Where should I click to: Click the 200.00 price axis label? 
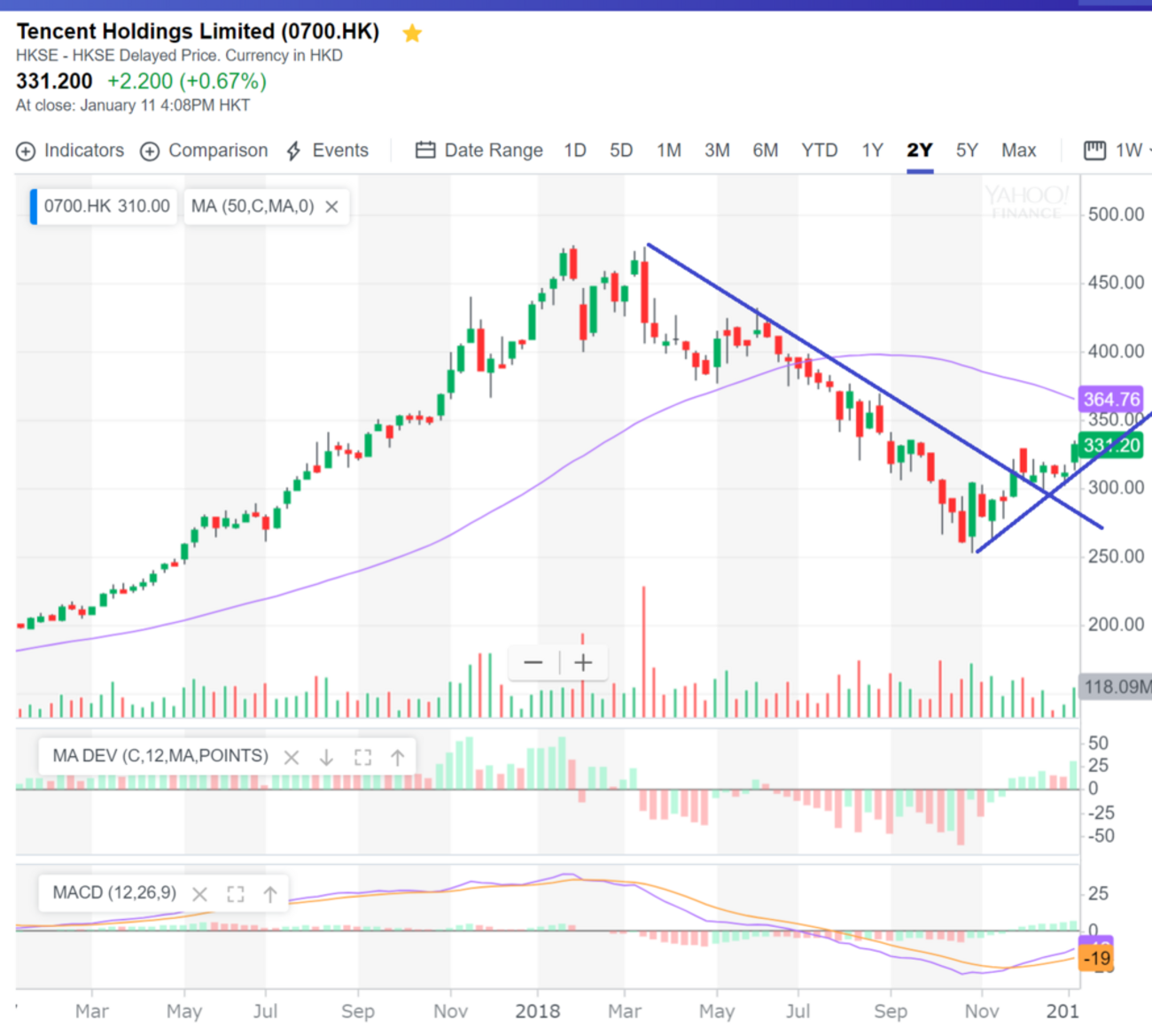click(1117, 625)
